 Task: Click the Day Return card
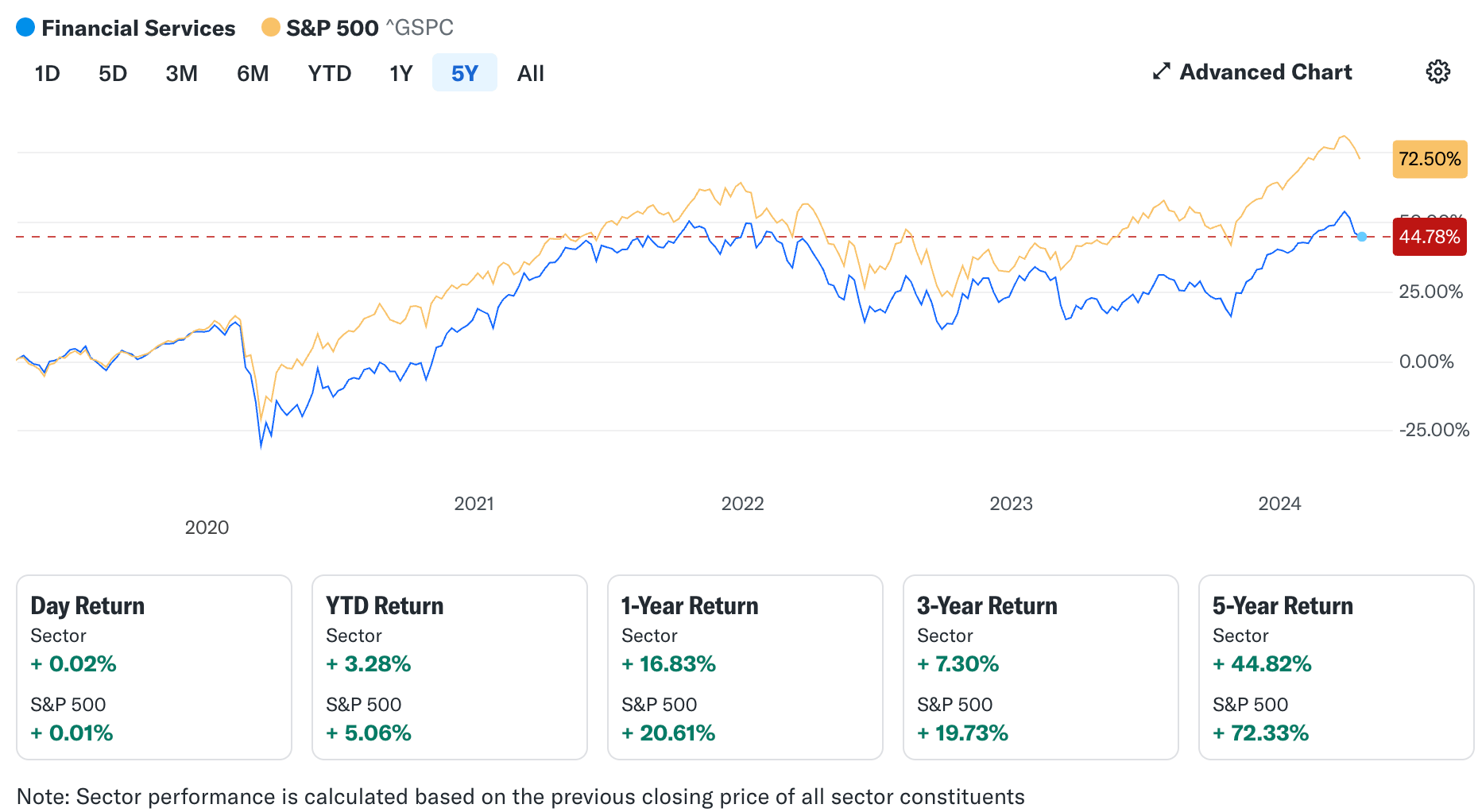(154, 667)
